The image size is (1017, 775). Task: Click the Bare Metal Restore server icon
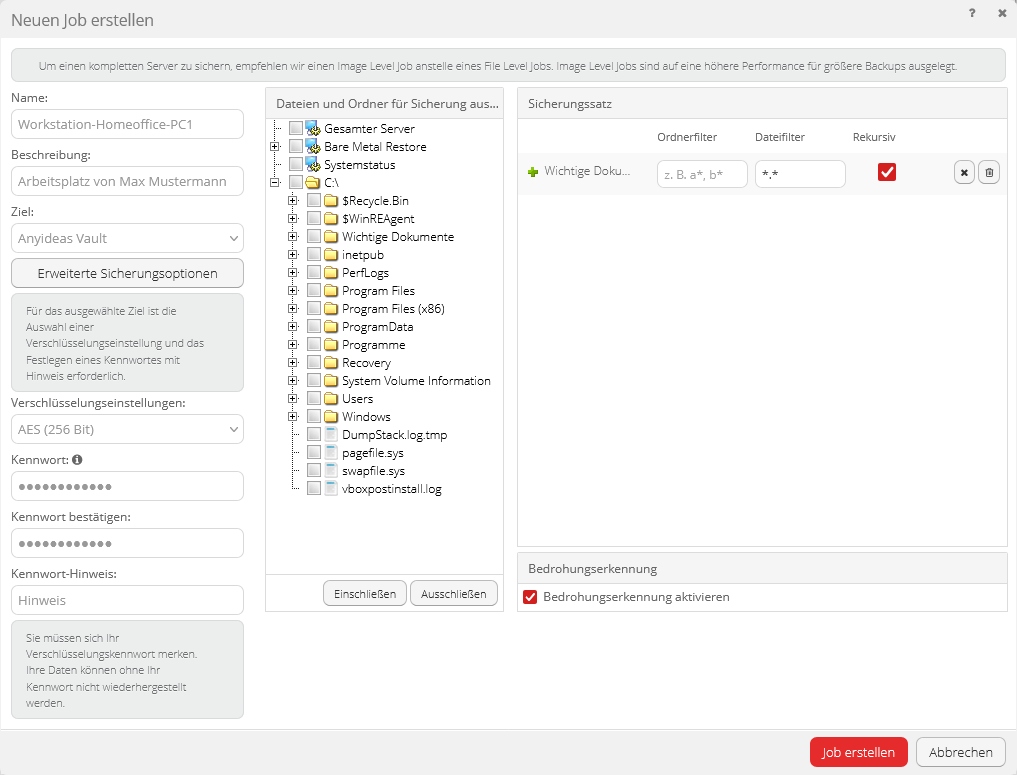click(313, 147)
